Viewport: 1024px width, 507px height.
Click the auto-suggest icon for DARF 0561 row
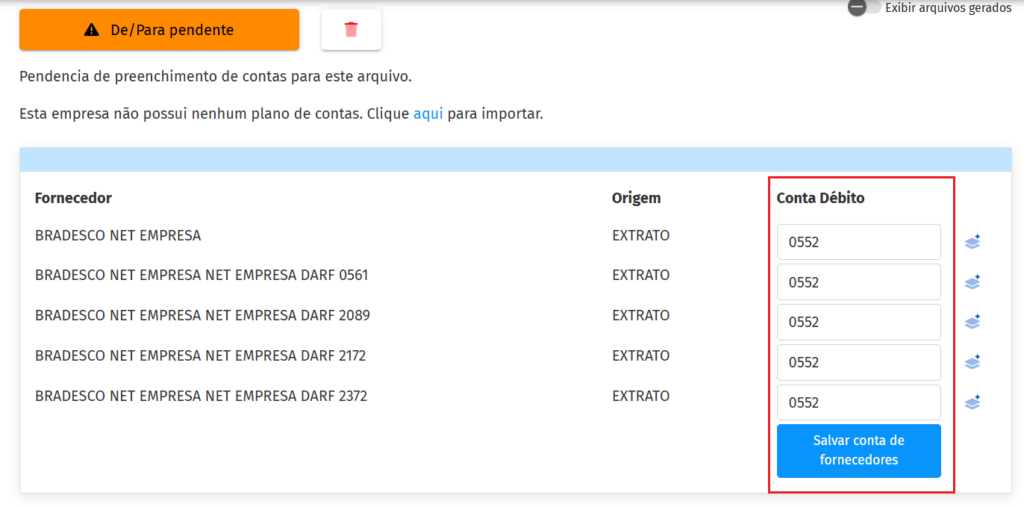pos(972,282)
